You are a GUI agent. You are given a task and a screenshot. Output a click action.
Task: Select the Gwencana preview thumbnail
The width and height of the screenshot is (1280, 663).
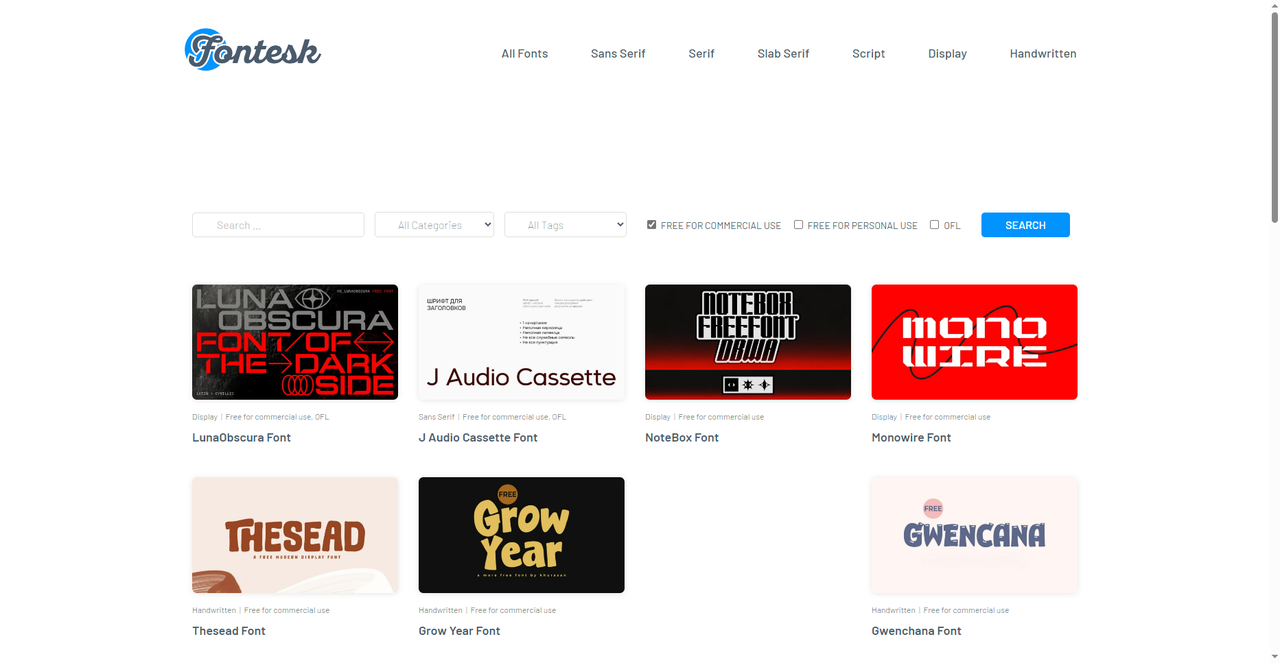click(x=974, y=535)
